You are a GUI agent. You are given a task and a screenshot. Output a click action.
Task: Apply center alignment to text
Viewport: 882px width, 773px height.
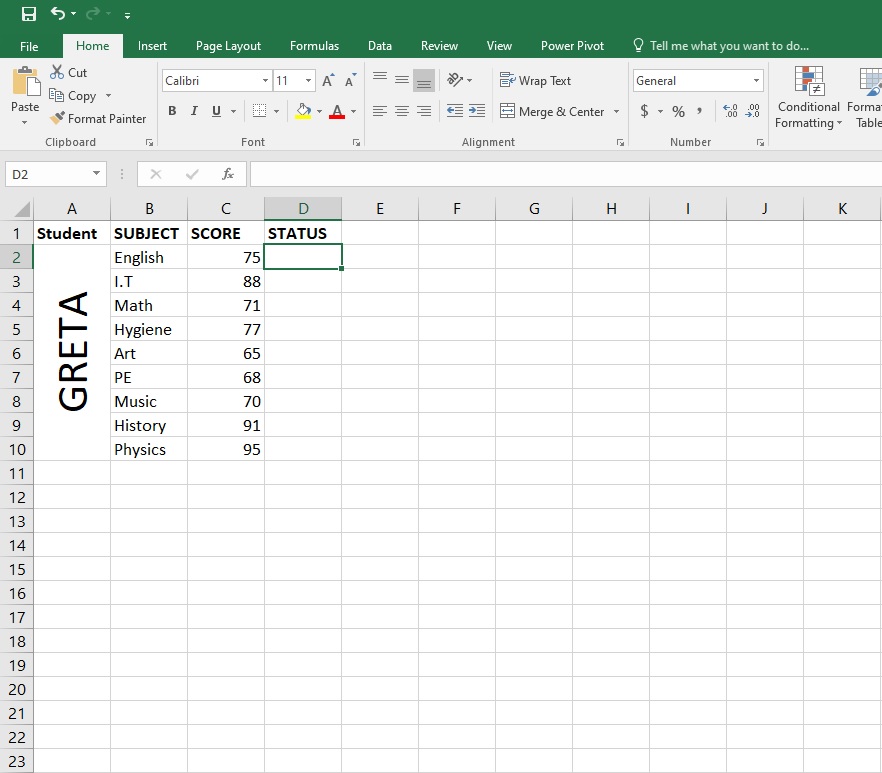[x=401, y=111]
